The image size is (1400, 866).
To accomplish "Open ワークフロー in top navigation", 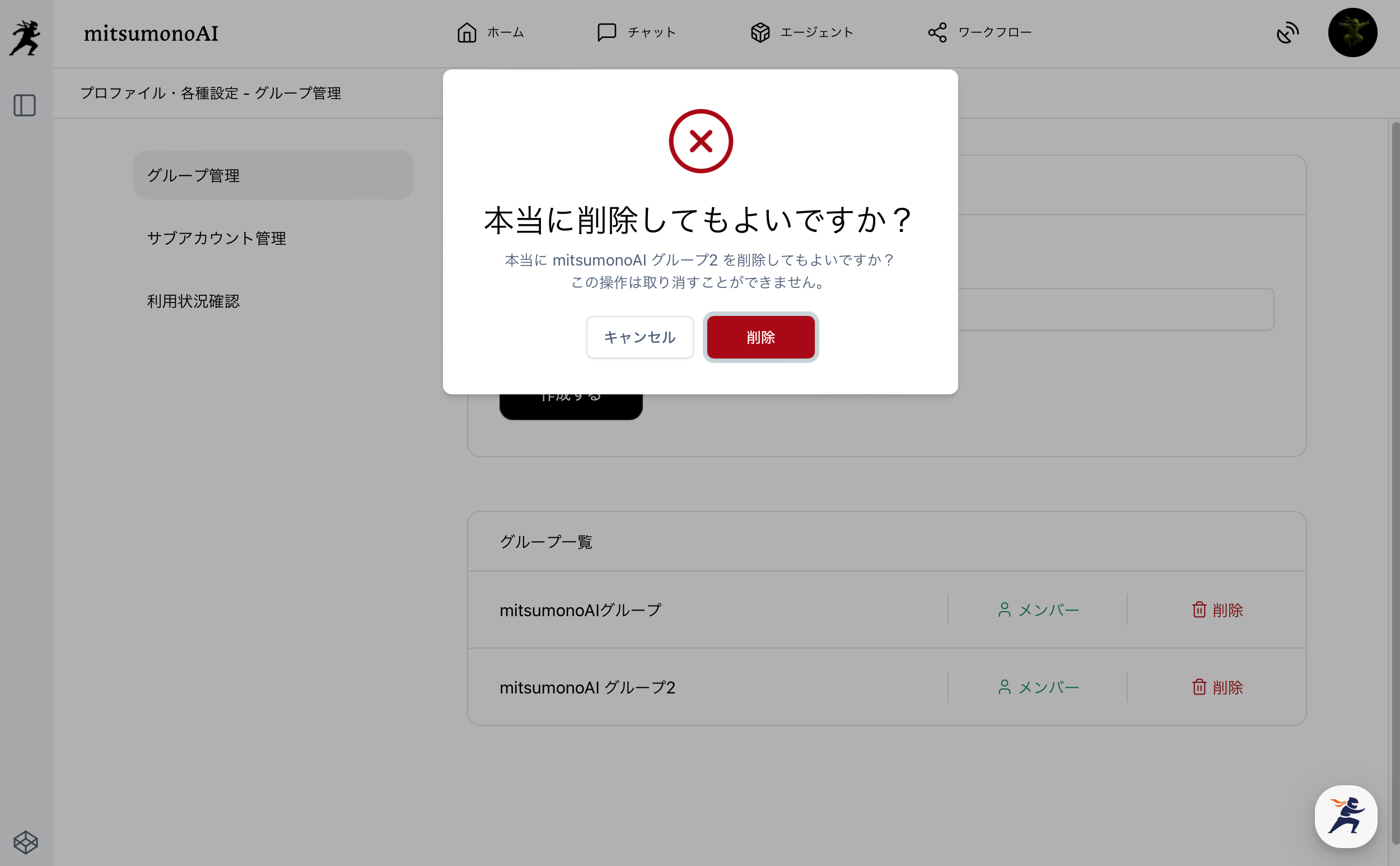I will 979,32.
